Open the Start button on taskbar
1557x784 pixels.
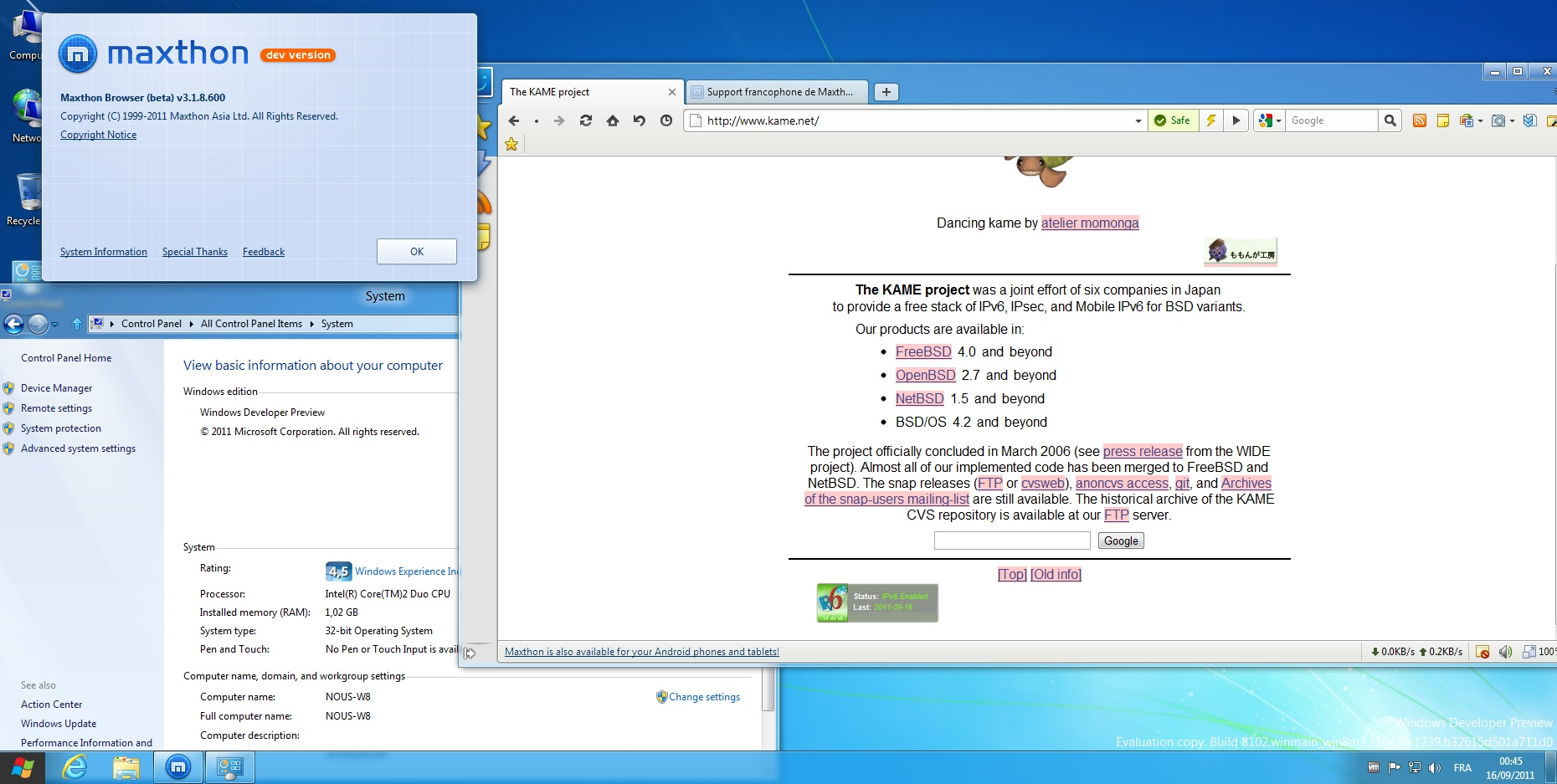(x=23, y=767)
